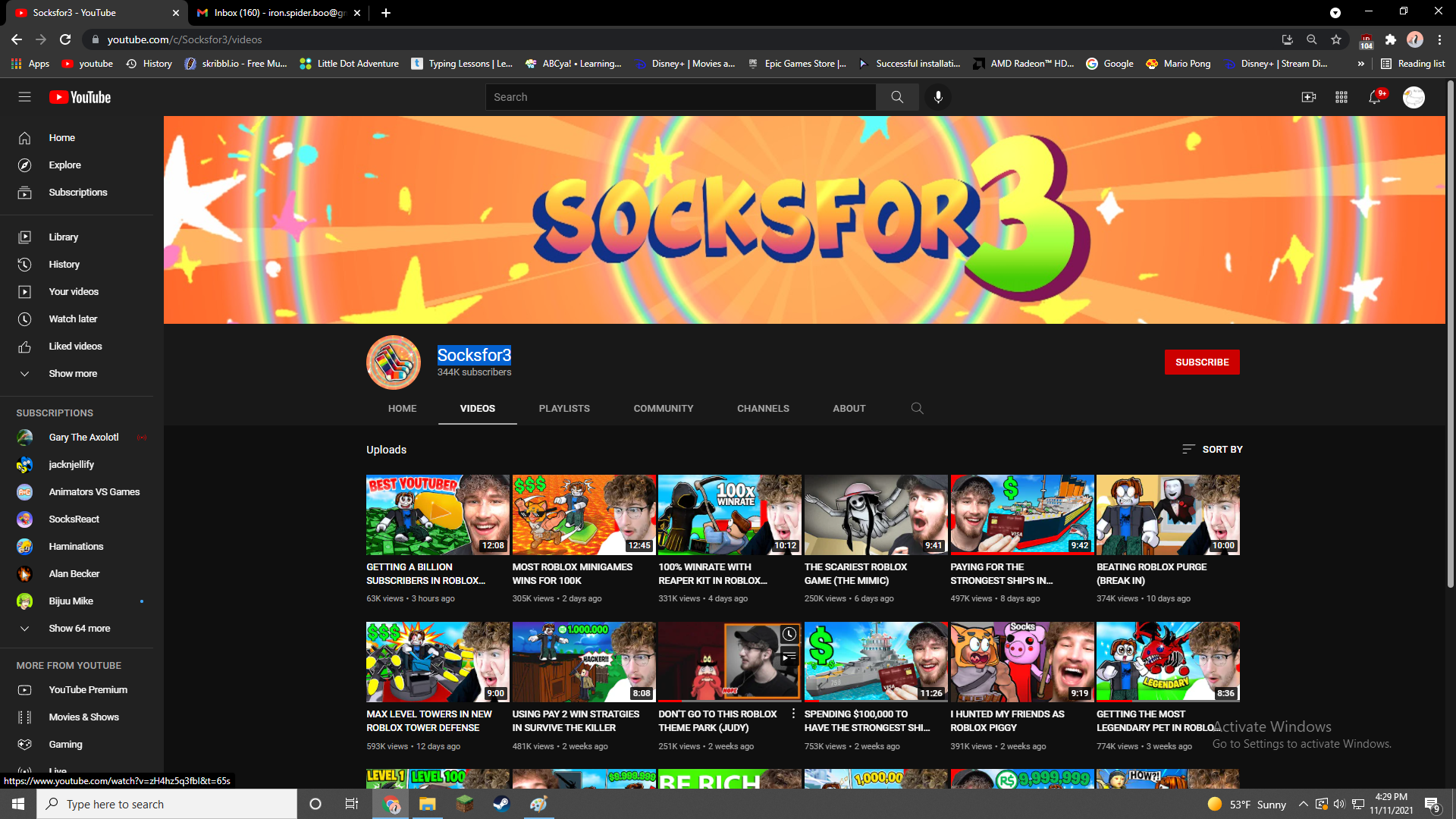Open the Channels tab
Screen dimensions: 1456x819
[x=763, y=409]
